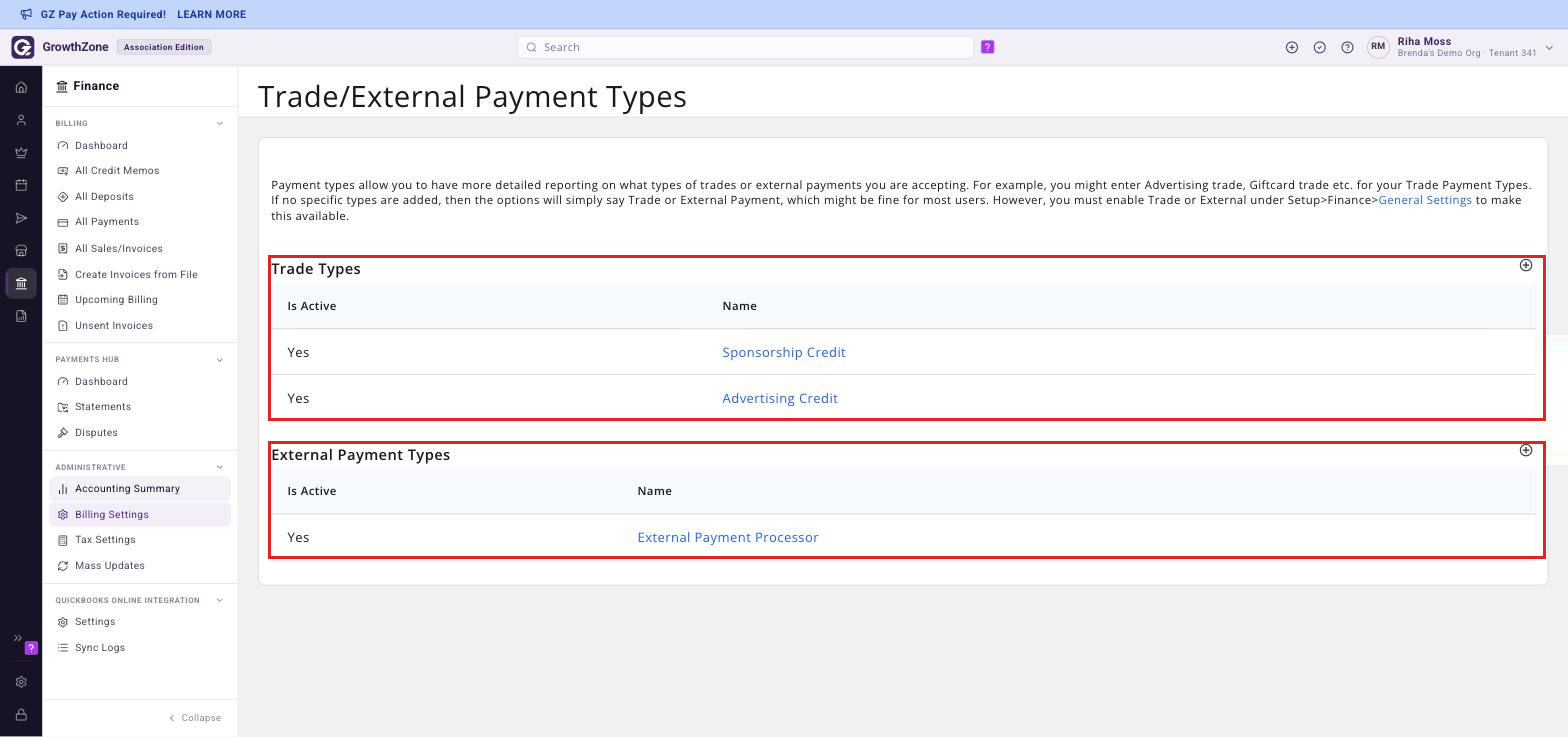1568x737 pixels.
Task: Click the settings gear at rail bottom
Action: click(x=21, y=682)
